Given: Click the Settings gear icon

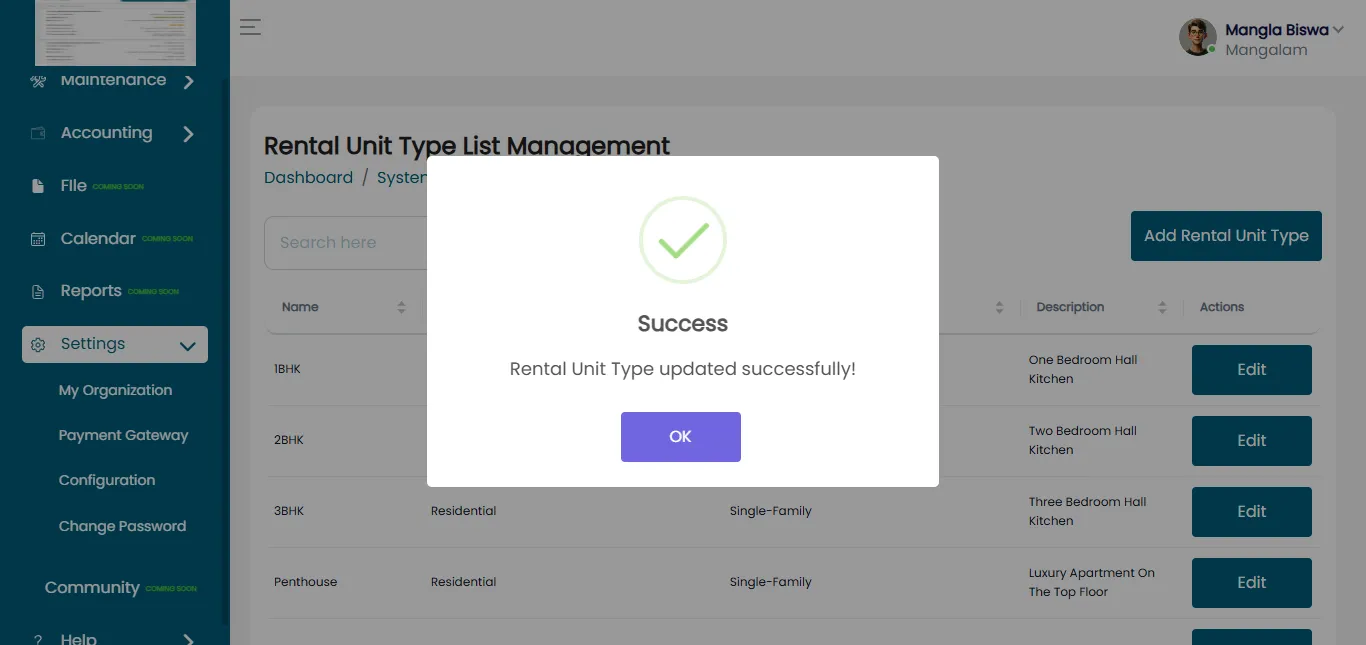Looking at the screenshot, I should pyautogui.click(x=38, y=345).
